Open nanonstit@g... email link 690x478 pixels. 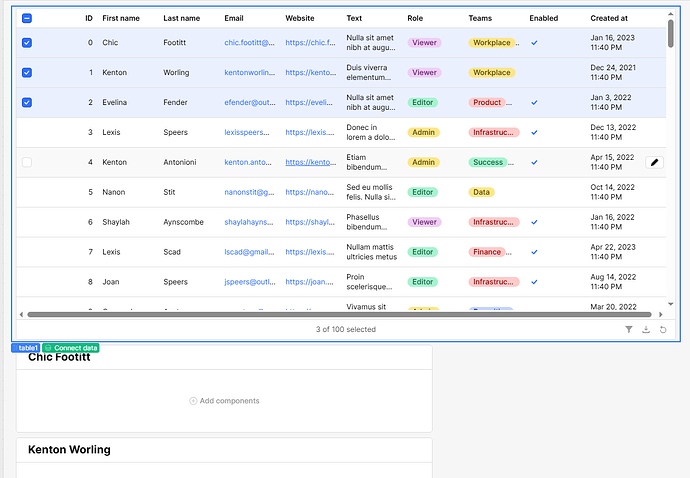(249, 192)
